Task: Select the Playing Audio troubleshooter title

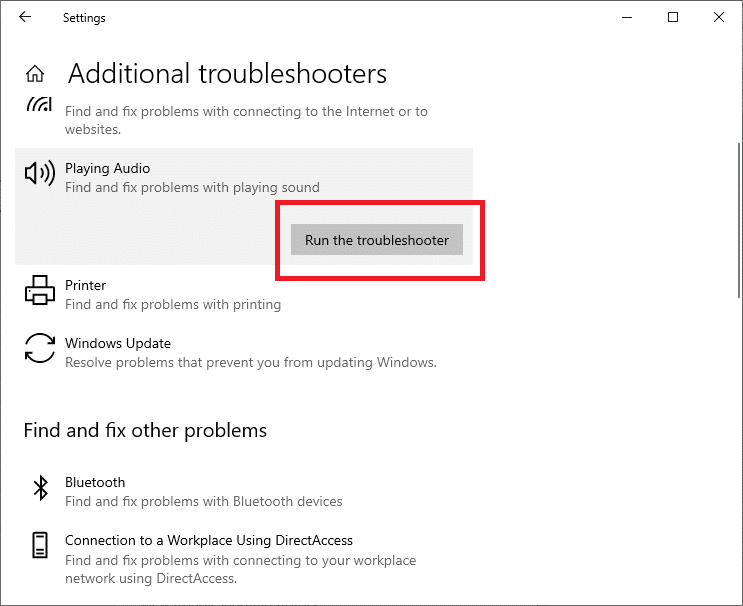Action: pos(107,168)
